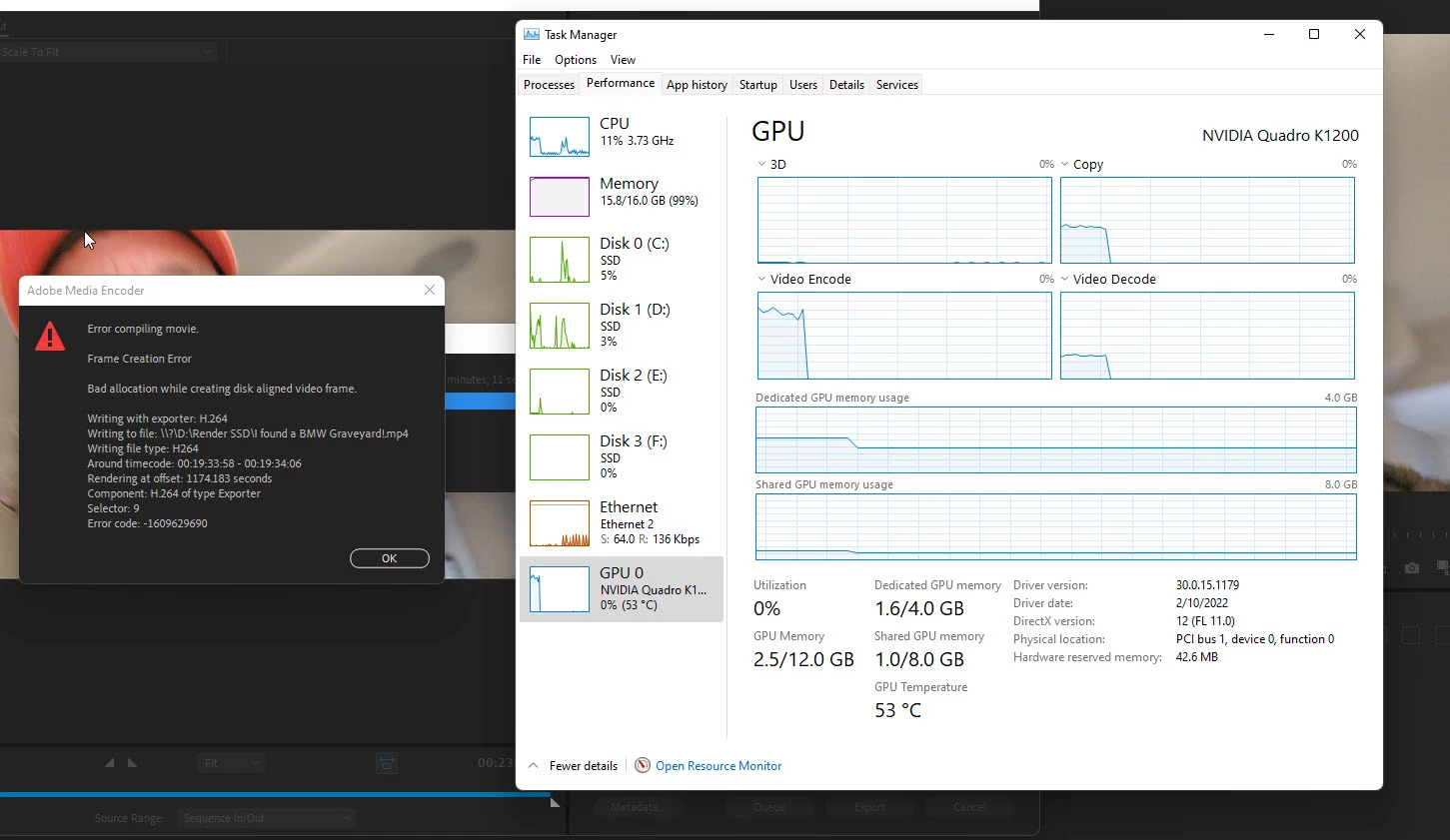Maximize the Task Manager window
This screenshot has width=1450, height=840.
[x=1314, y=34]
